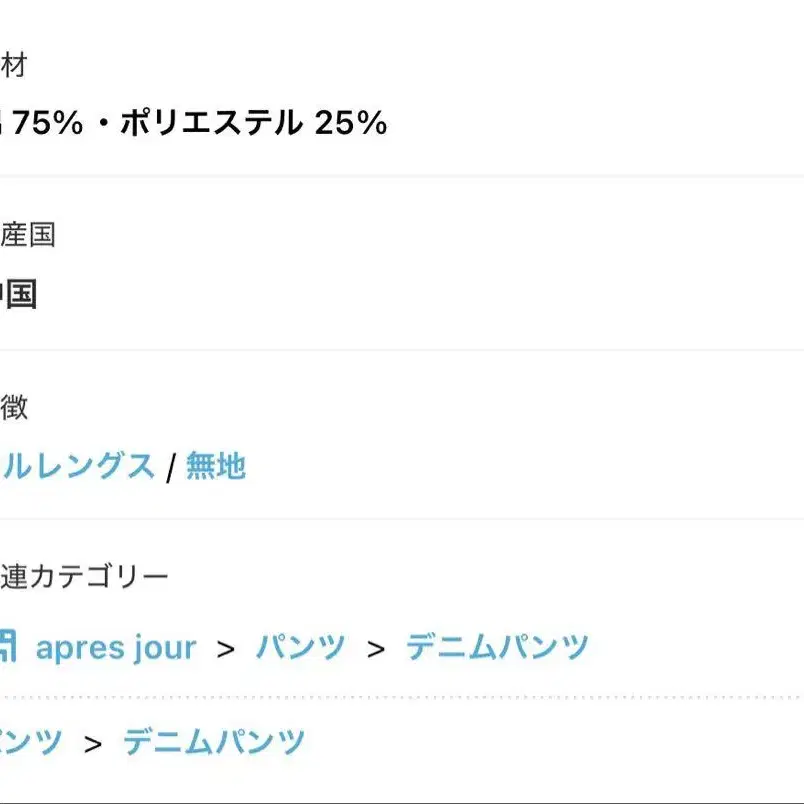This screenshot has height=804, width=804.
Task: Open the 無地 feature link
Action: pos(216,466)
